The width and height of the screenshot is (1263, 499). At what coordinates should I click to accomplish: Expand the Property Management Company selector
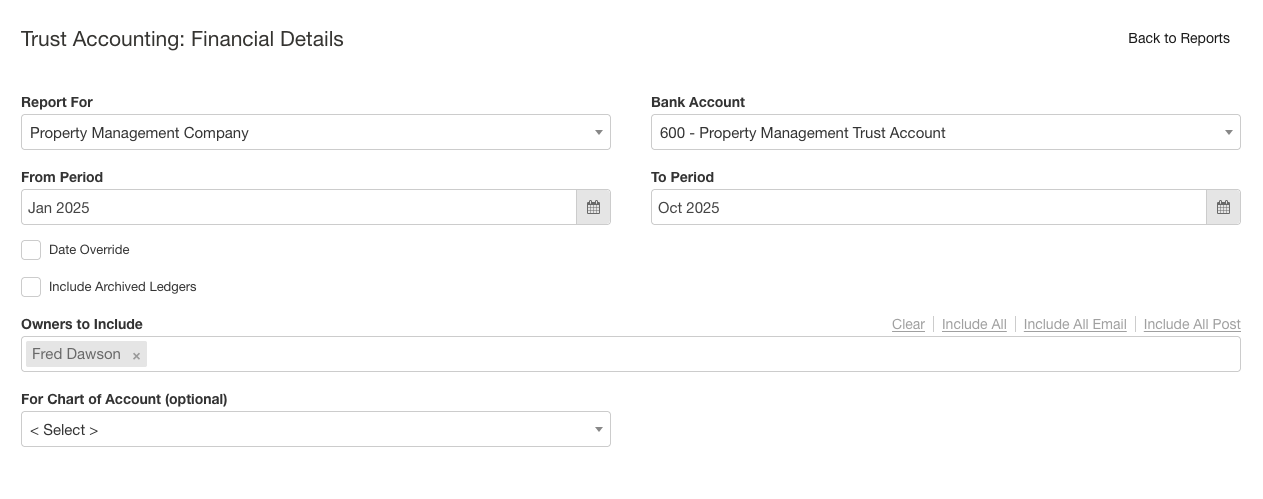click(x=300, y=132)
